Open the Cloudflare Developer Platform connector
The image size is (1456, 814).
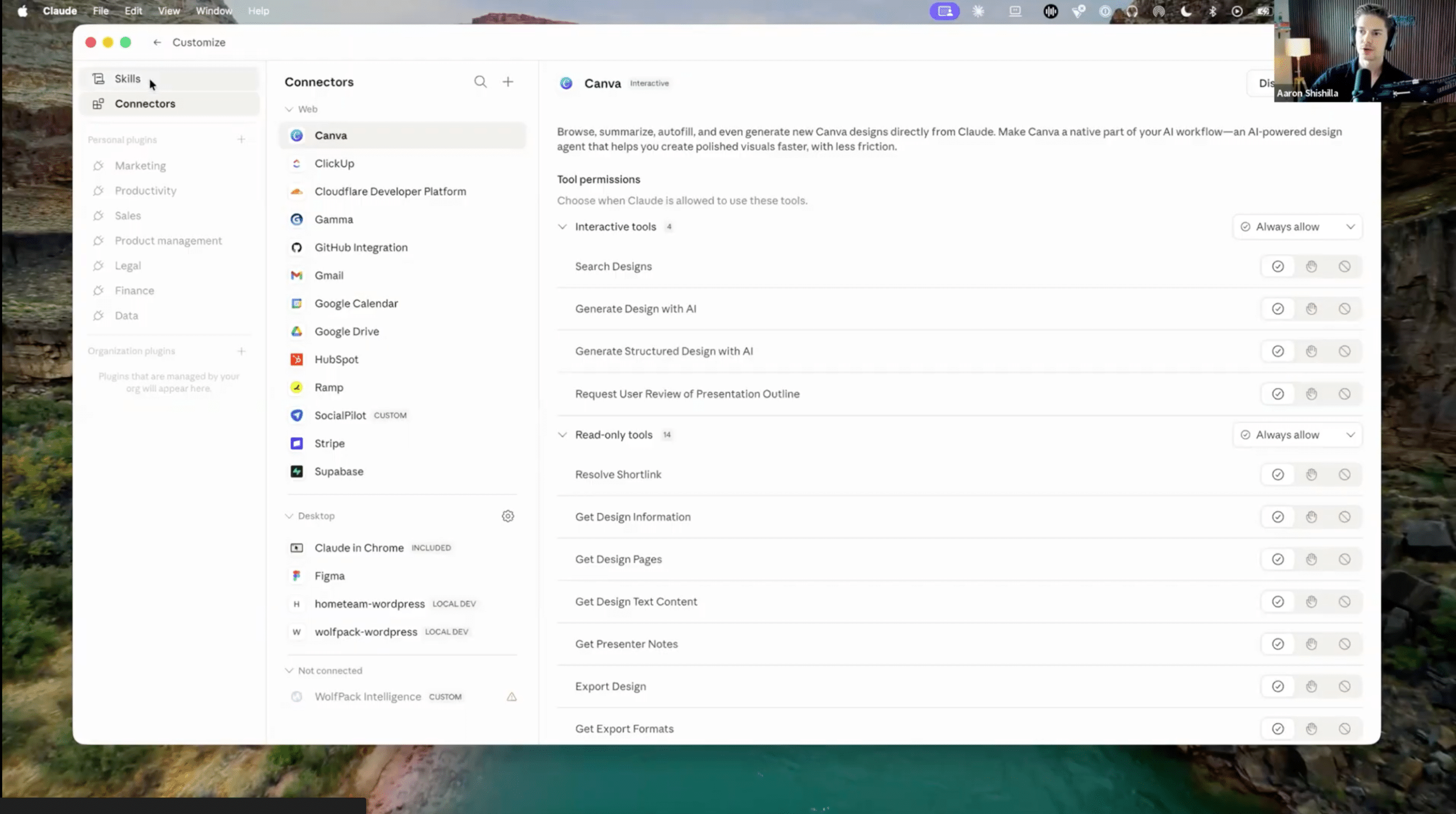coord(403,192)
